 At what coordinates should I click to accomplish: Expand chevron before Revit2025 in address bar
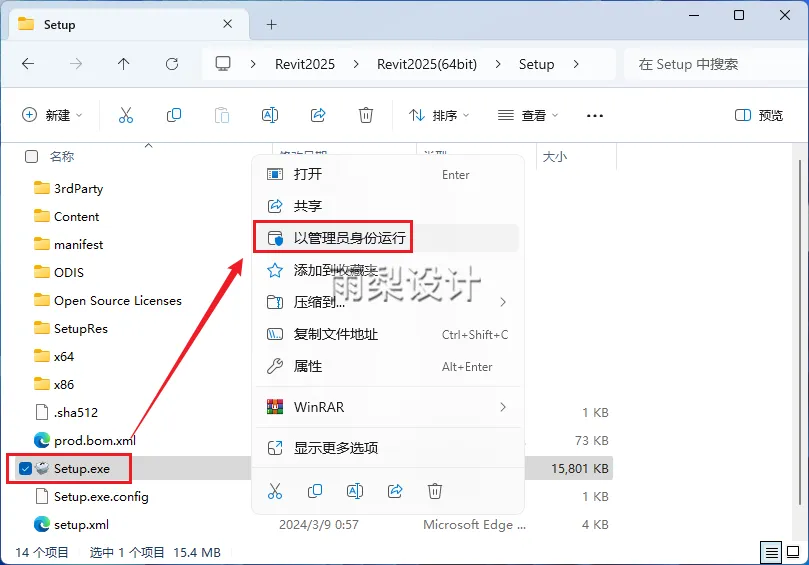point(253,64)
